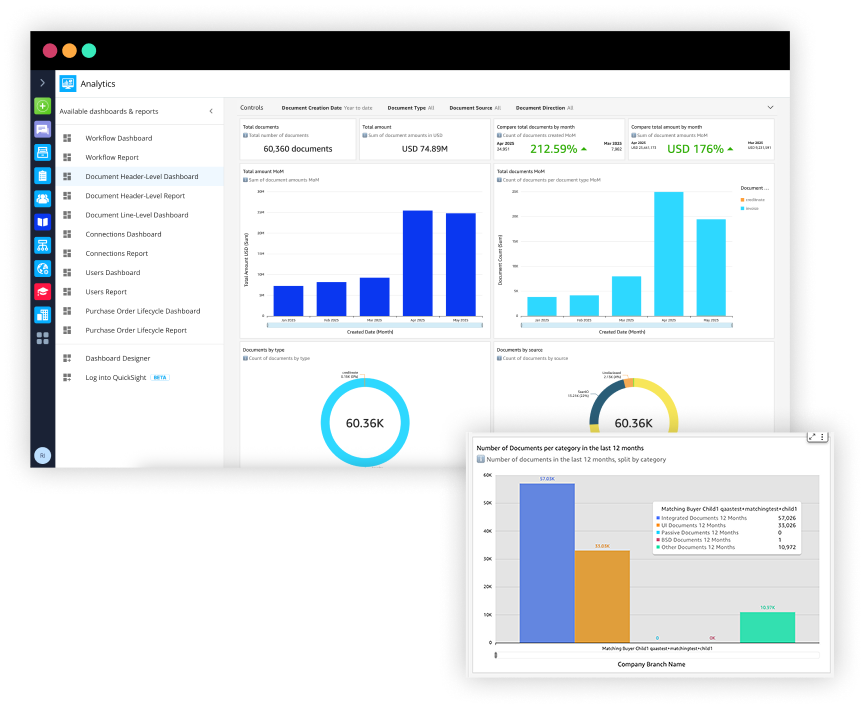Viewport: 864px width, 707px height.
Task: Open Users Dashboard
Action: click(x=112, y=273)
